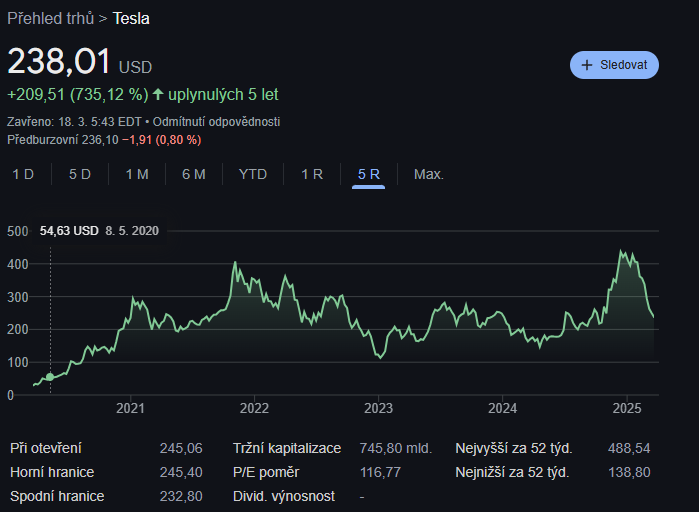The height and width of the screenshot is (512, 699).
Task: Select the 1 D time range tab
Action: (x=23, y=174)
